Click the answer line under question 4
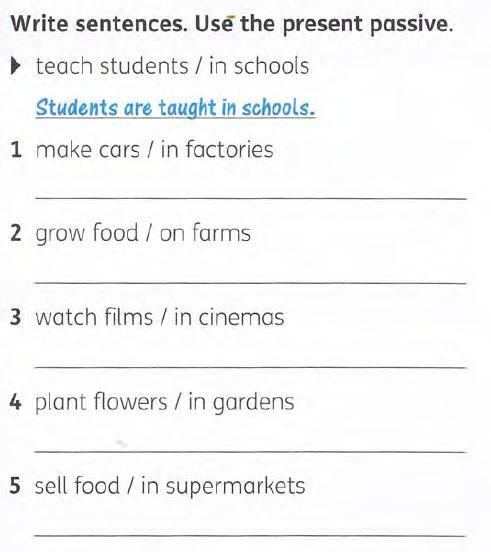Screen dimensions: 491x552 point(251,451)
